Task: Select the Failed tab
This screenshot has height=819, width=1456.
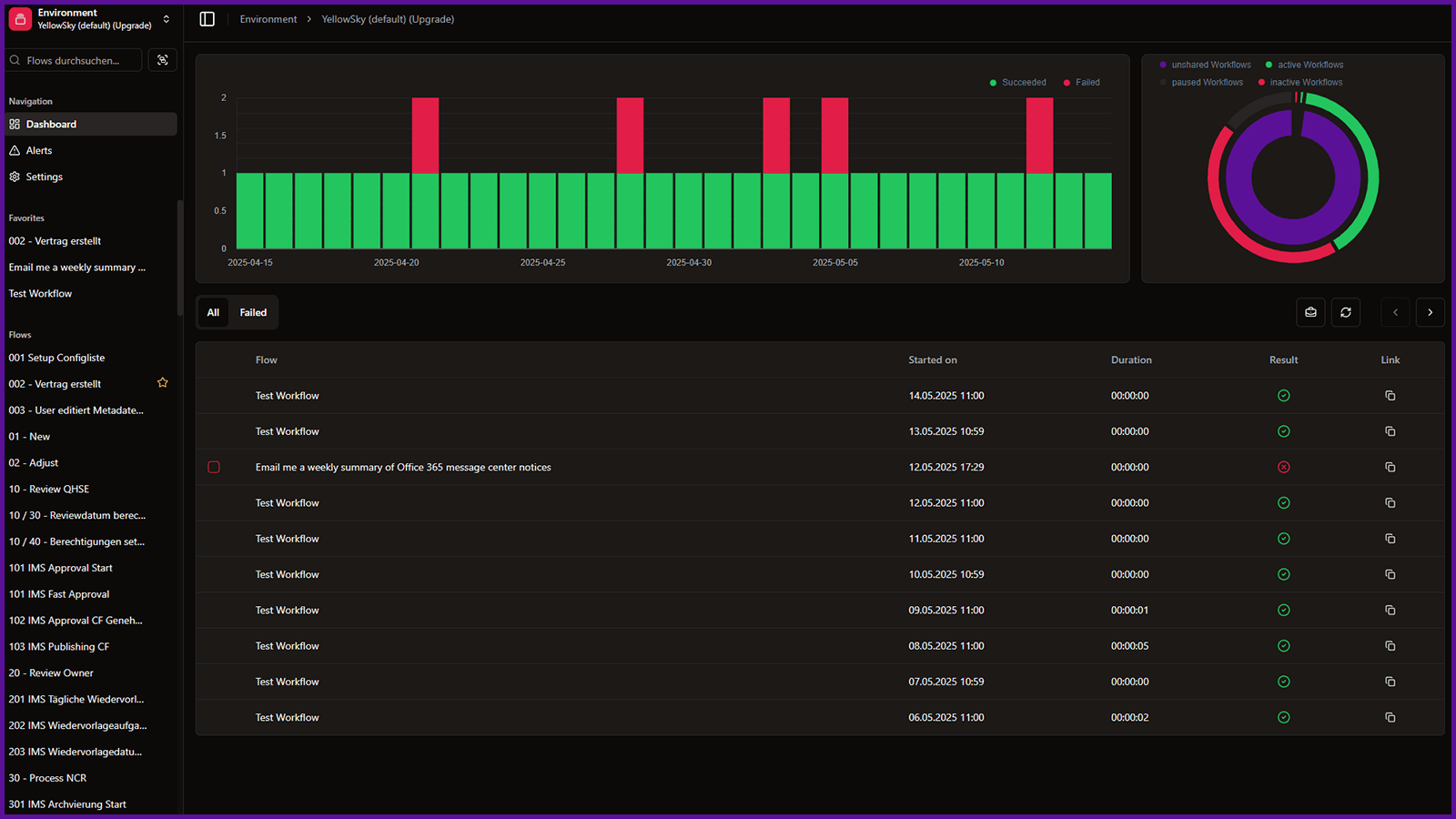Action: tap(253, 312)
